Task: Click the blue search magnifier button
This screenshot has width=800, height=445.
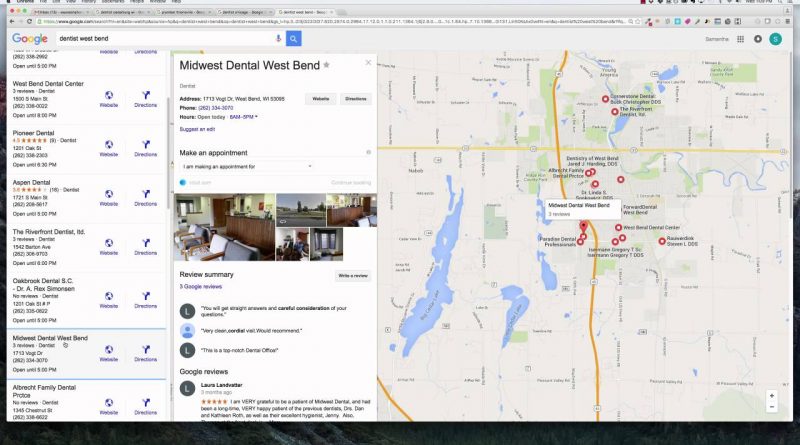Action: pyautogui.click(x=294, y=38)
